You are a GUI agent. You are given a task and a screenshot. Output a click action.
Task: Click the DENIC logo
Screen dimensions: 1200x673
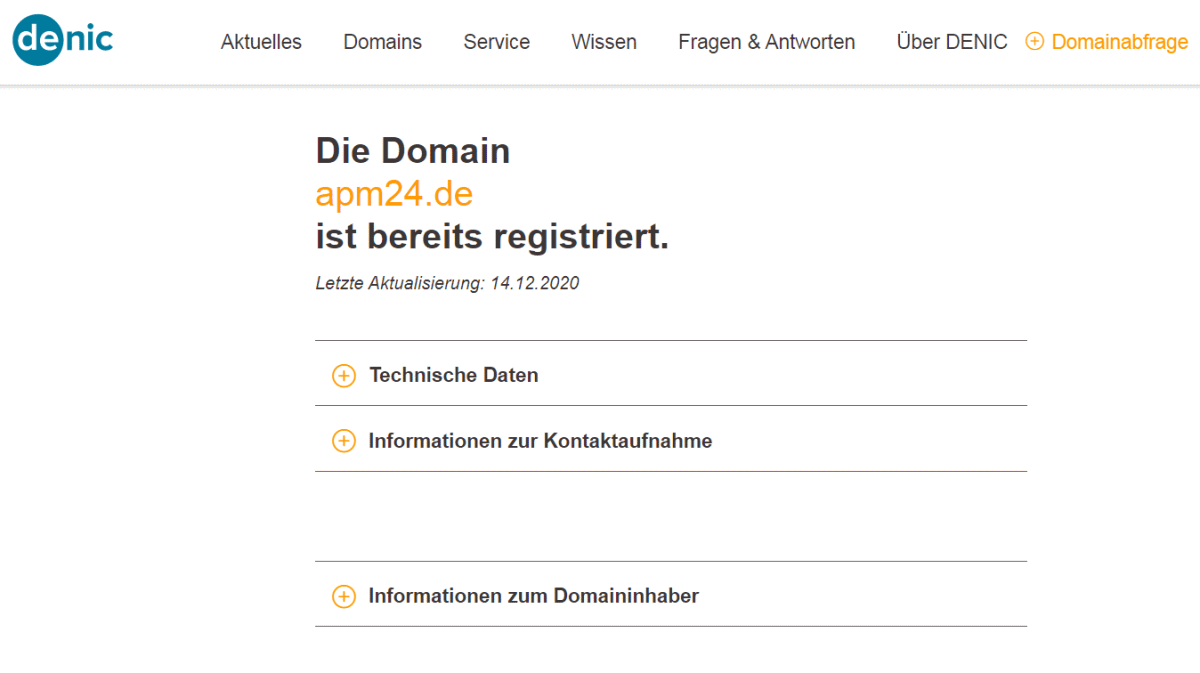(63, 40)
